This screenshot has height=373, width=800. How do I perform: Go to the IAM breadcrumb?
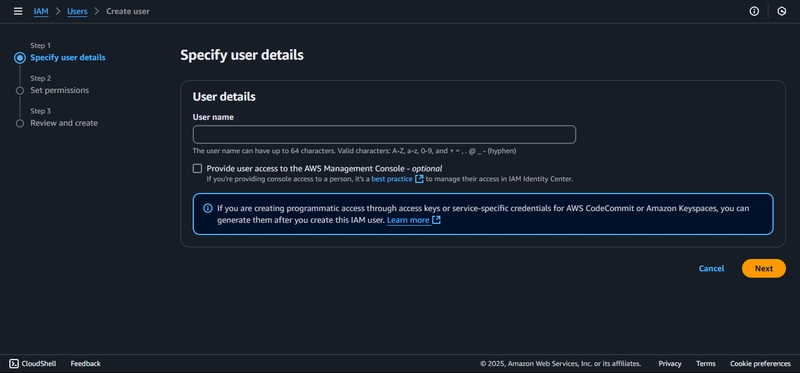click(41, 11)
